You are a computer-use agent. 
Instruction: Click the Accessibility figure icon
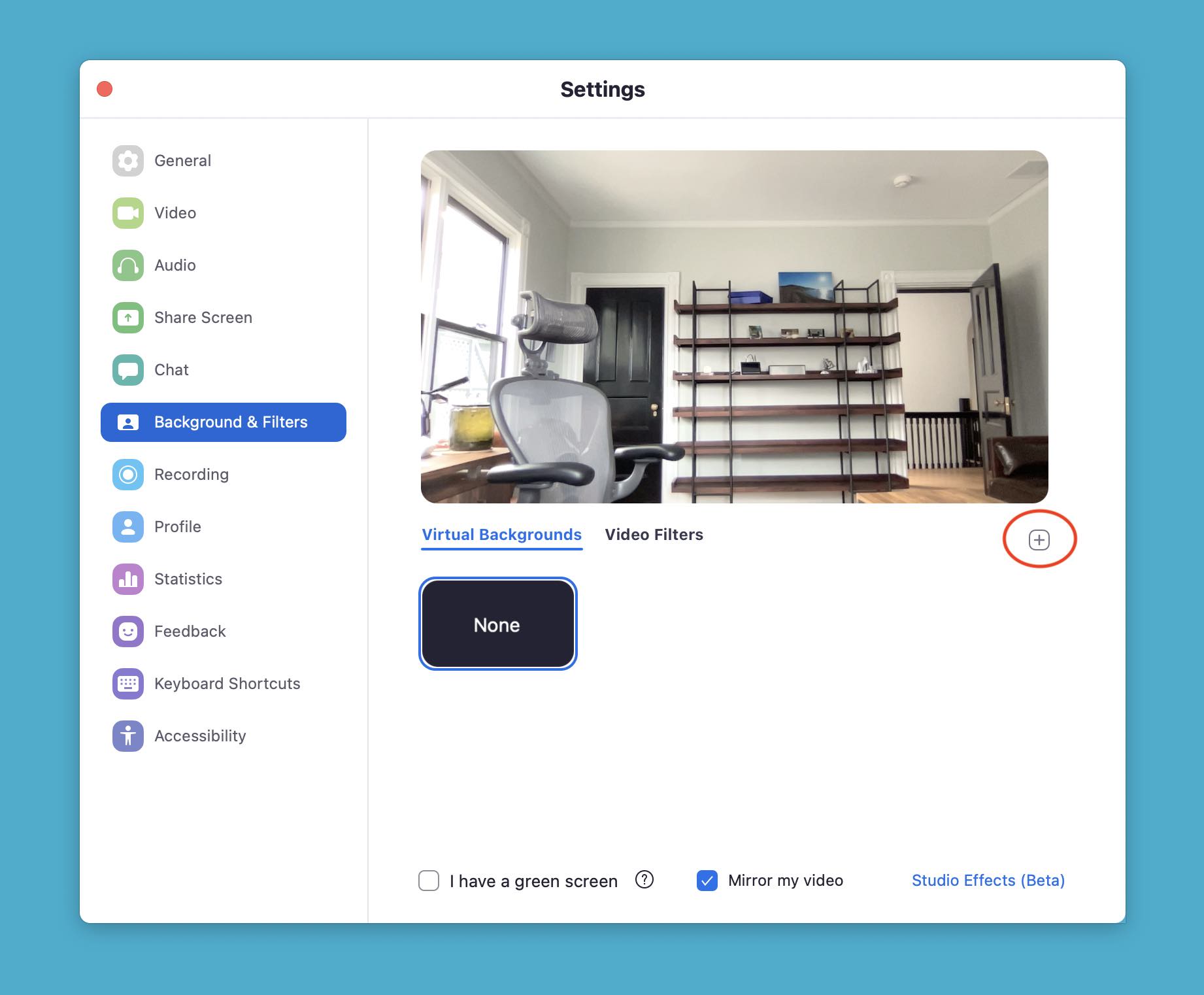click(128, 736)
